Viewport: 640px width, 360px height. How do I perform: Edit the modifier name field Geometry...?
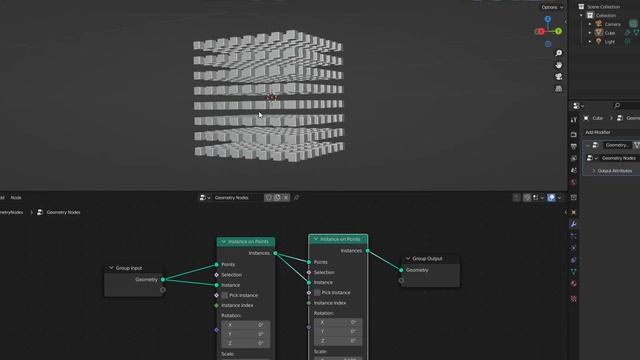coord(617,145)
